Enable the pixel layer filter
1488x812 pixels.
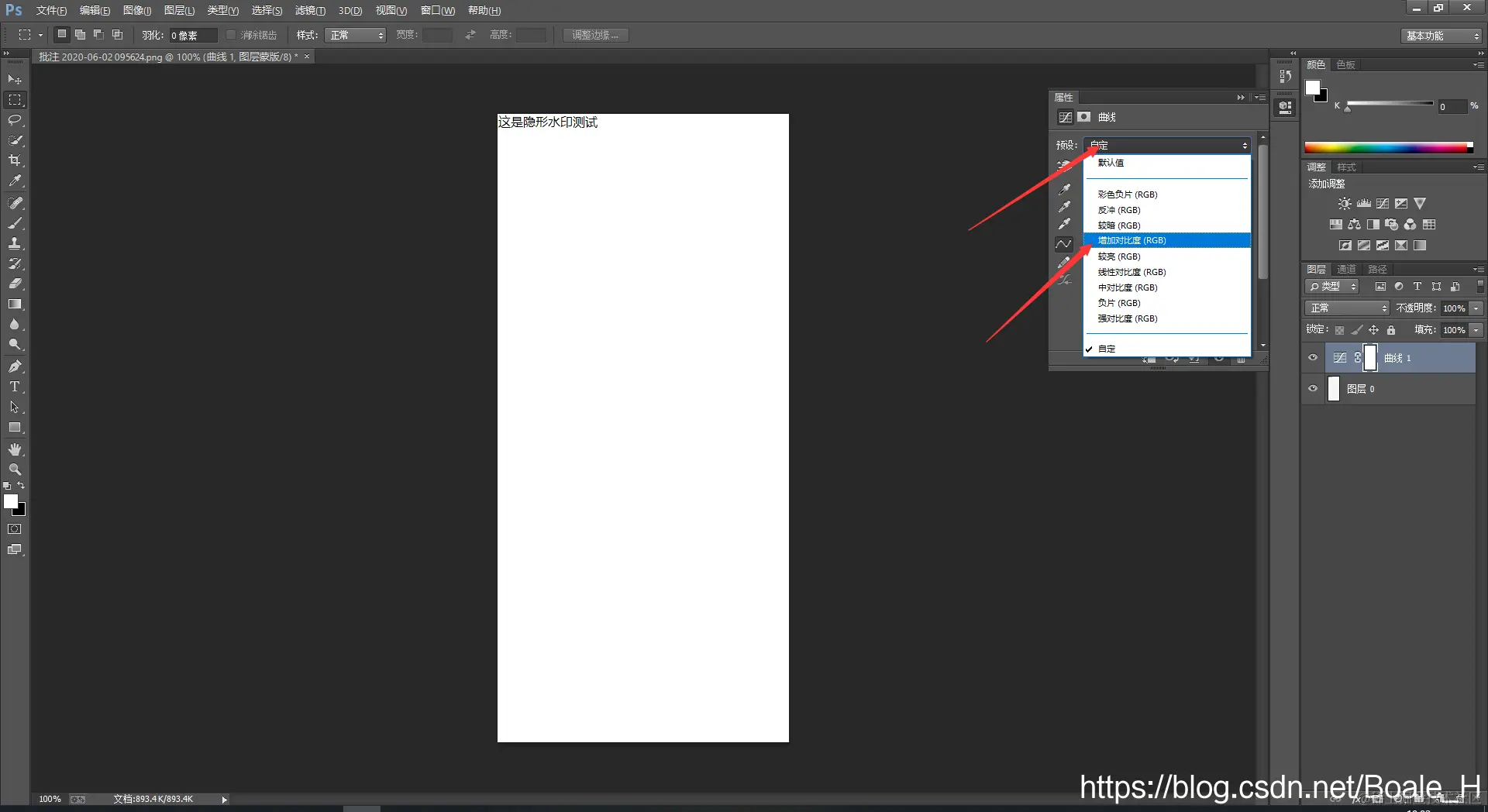coord(1380,287)
